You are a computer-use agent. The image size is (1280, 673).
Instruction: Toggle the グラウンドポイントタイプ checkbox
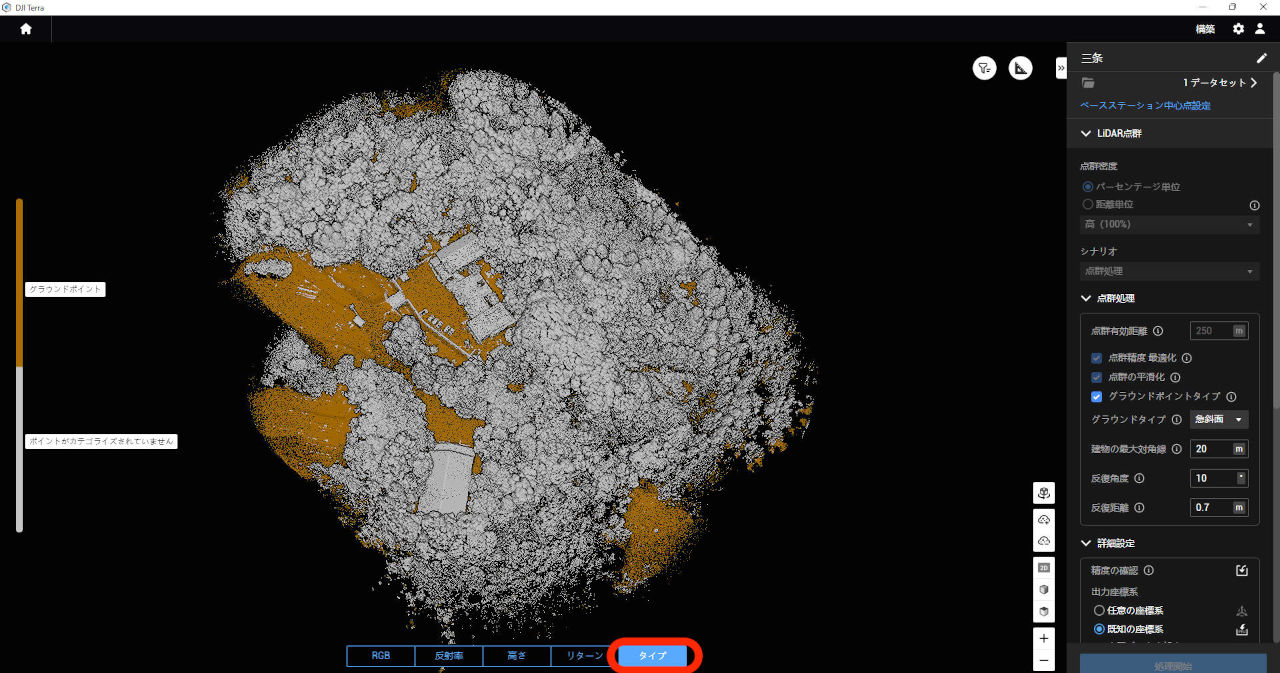pyautogui.click(x=1097, y=397)
